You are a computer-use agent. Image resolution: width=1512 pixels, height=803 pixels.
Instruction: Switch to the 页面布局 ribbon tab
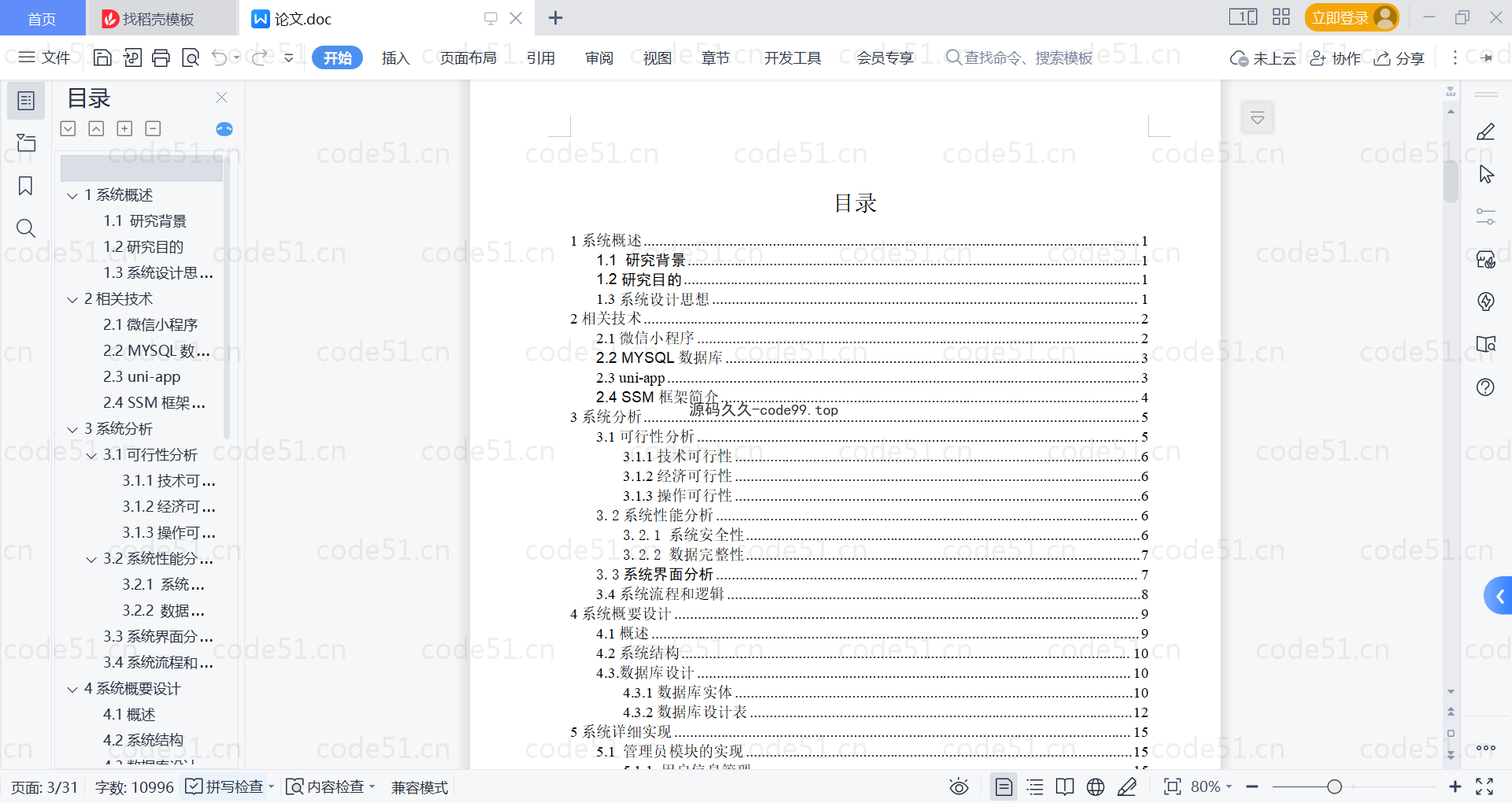[468, 57]
